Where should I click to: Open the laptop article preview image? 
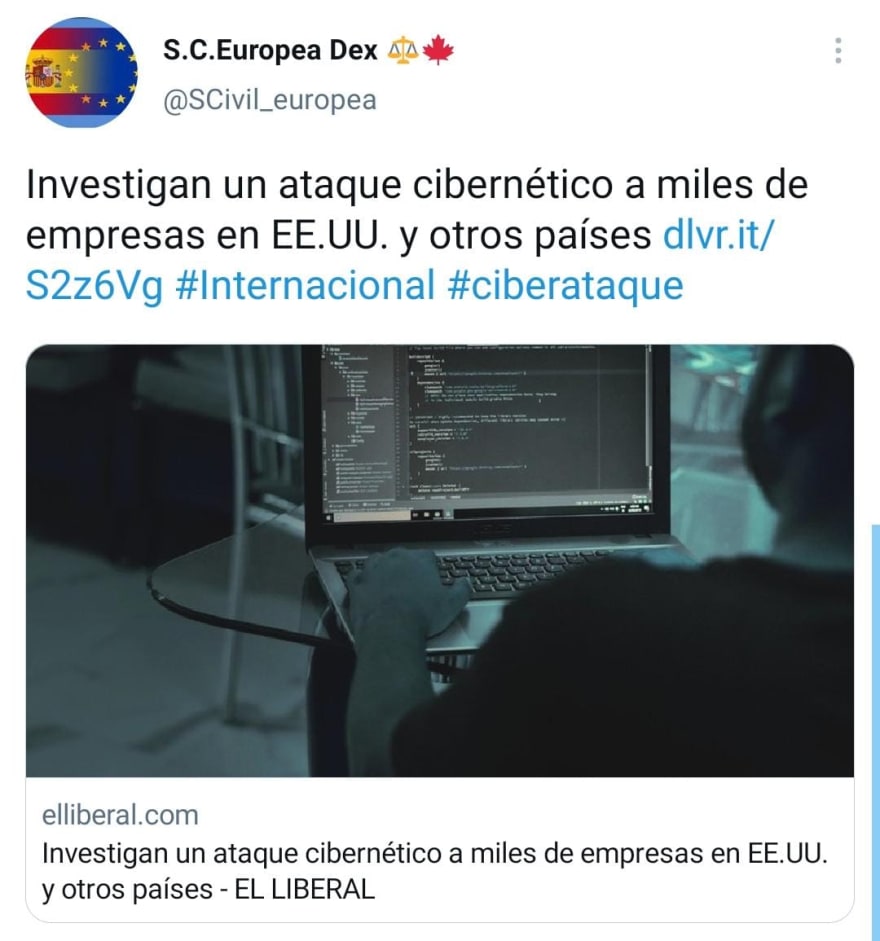click(x=439, y=561)
